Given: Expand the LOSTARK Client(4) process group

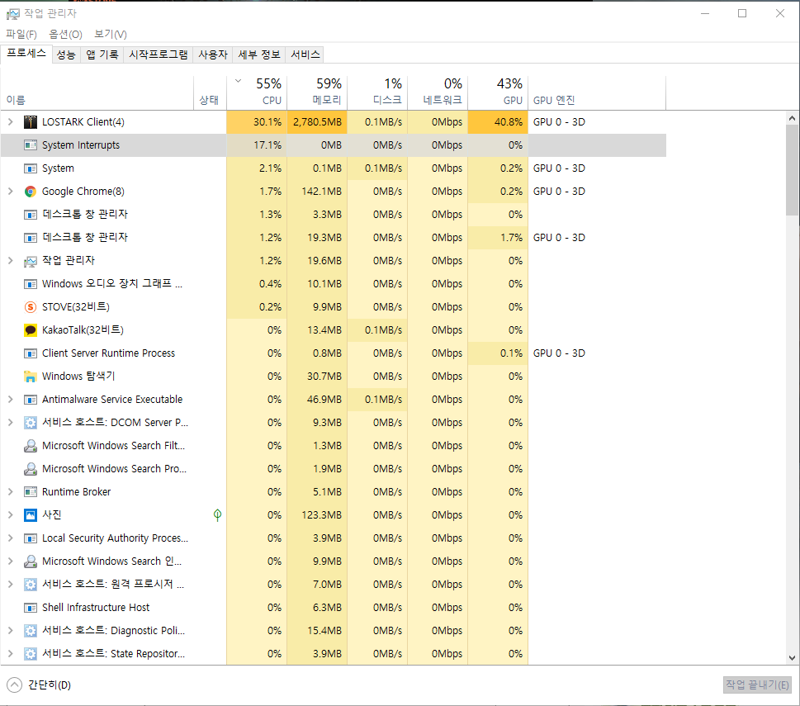Looking at the screenshot, I should click(x=10, y=122).
